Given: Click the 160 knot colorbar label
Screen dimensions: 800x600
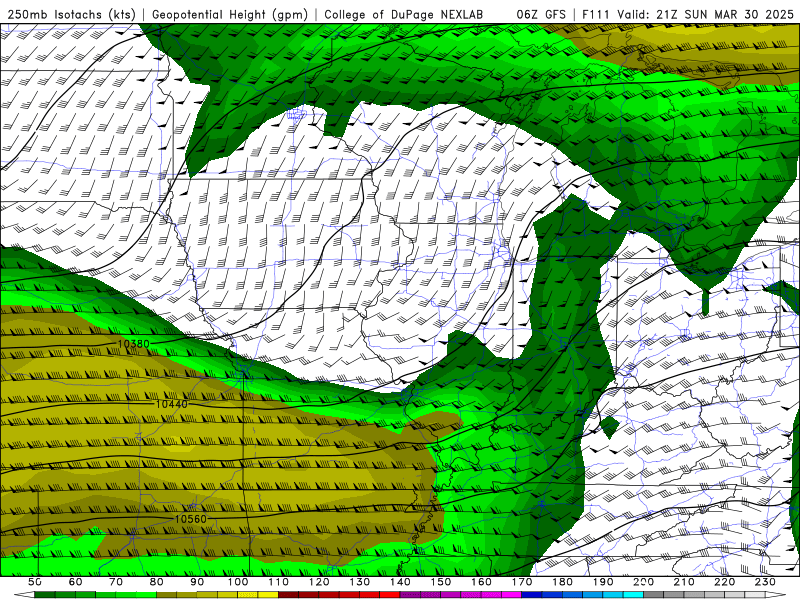Looking at the screenshot, I should [x=481, y=582].
